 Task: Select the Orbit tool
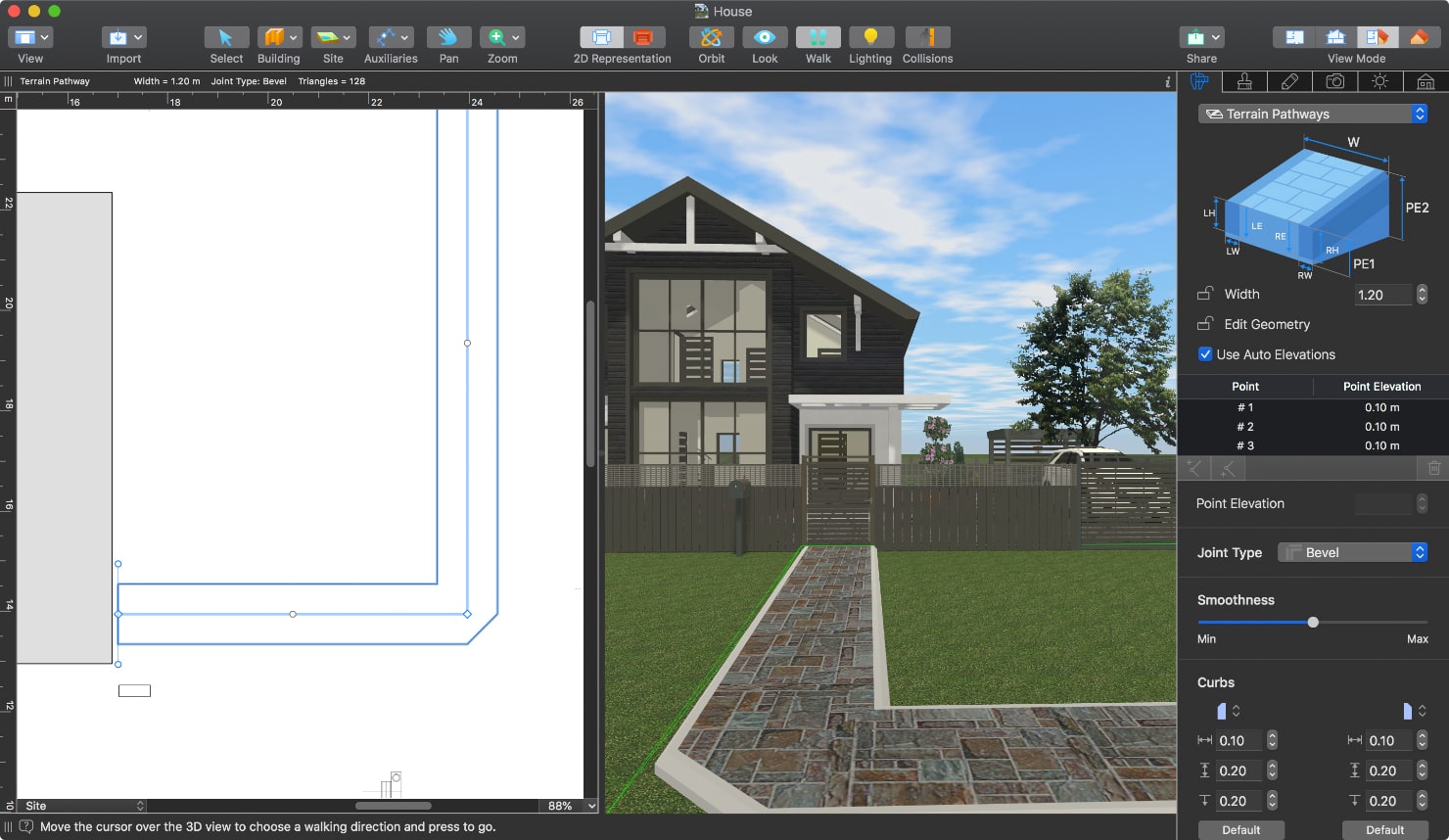click(711, 39)
